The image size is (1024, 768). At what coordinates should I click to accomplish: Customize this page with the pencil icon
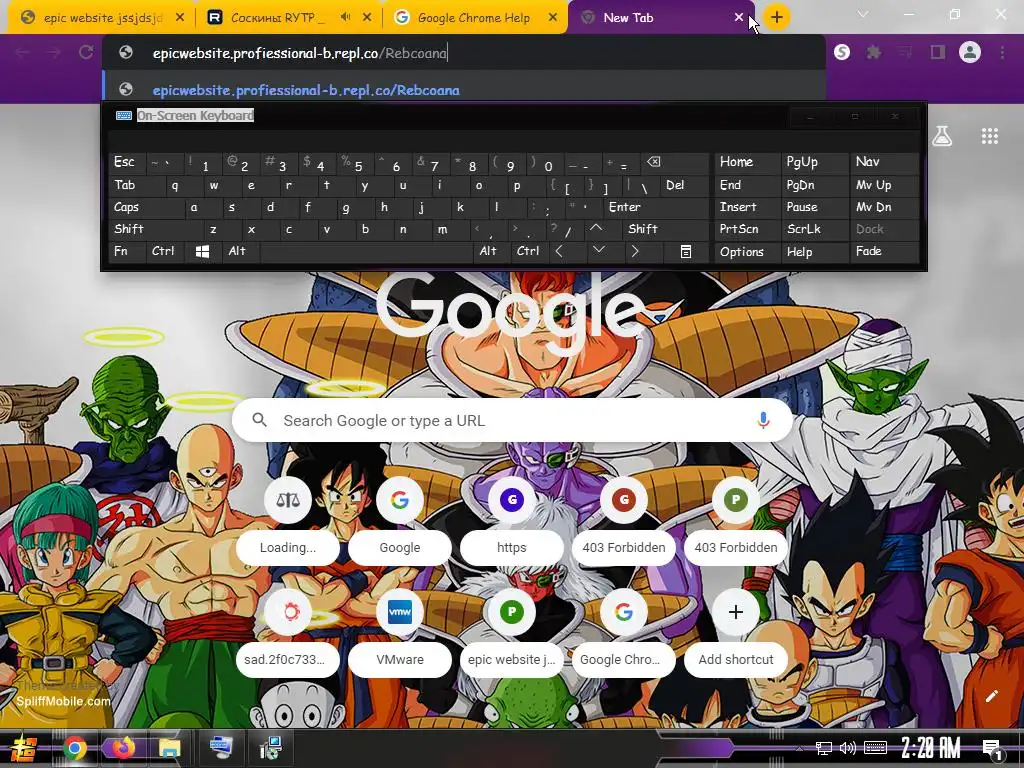[991, 696]
